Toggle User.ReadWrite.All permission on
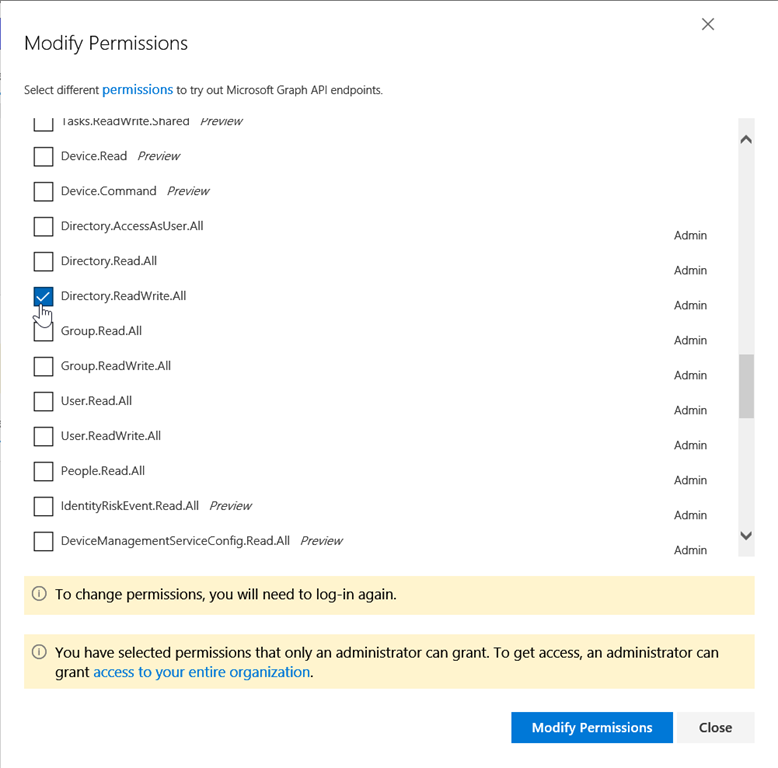The height and width of the screenshot is (768, 778). (43, 436)
